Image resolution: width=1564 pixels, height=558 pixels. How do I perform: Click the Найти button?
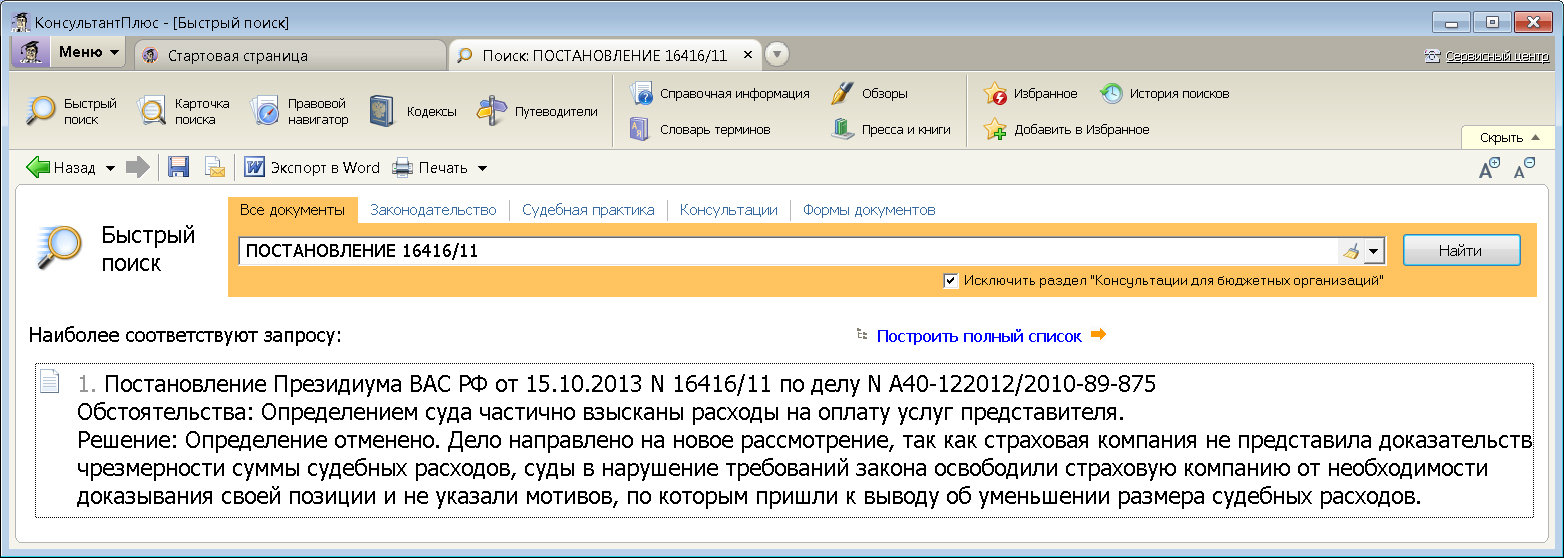pyautogui.click(x=1461, y=251)
